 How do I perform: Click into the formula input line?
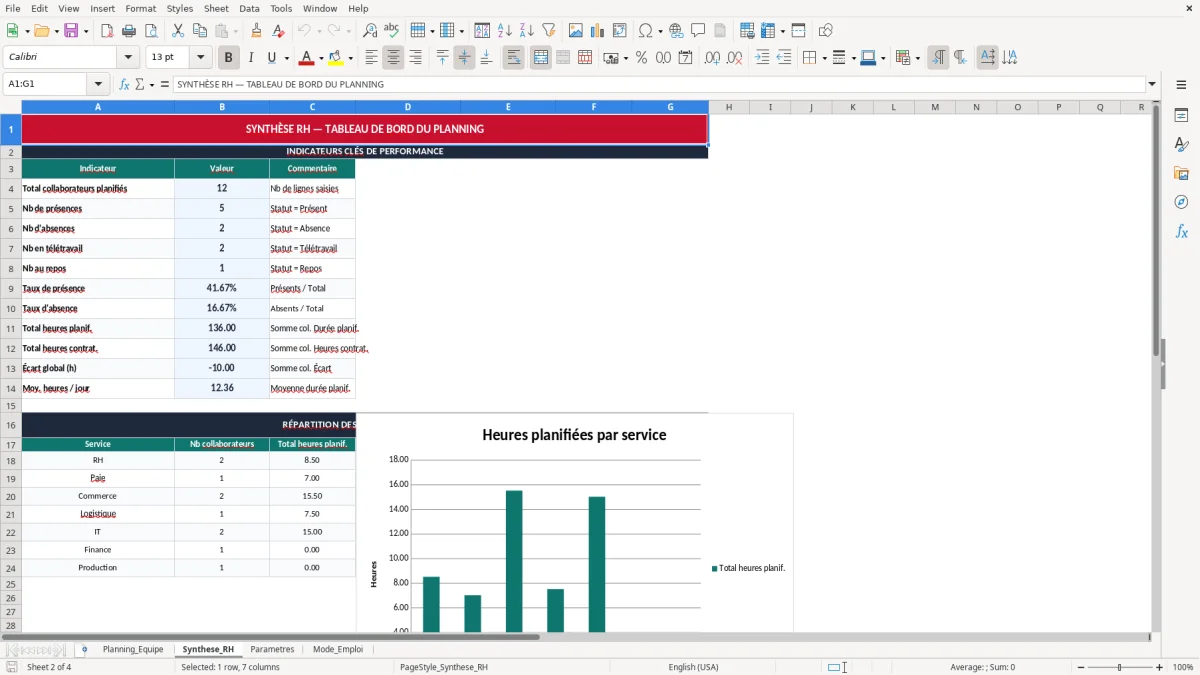(658, 85)
